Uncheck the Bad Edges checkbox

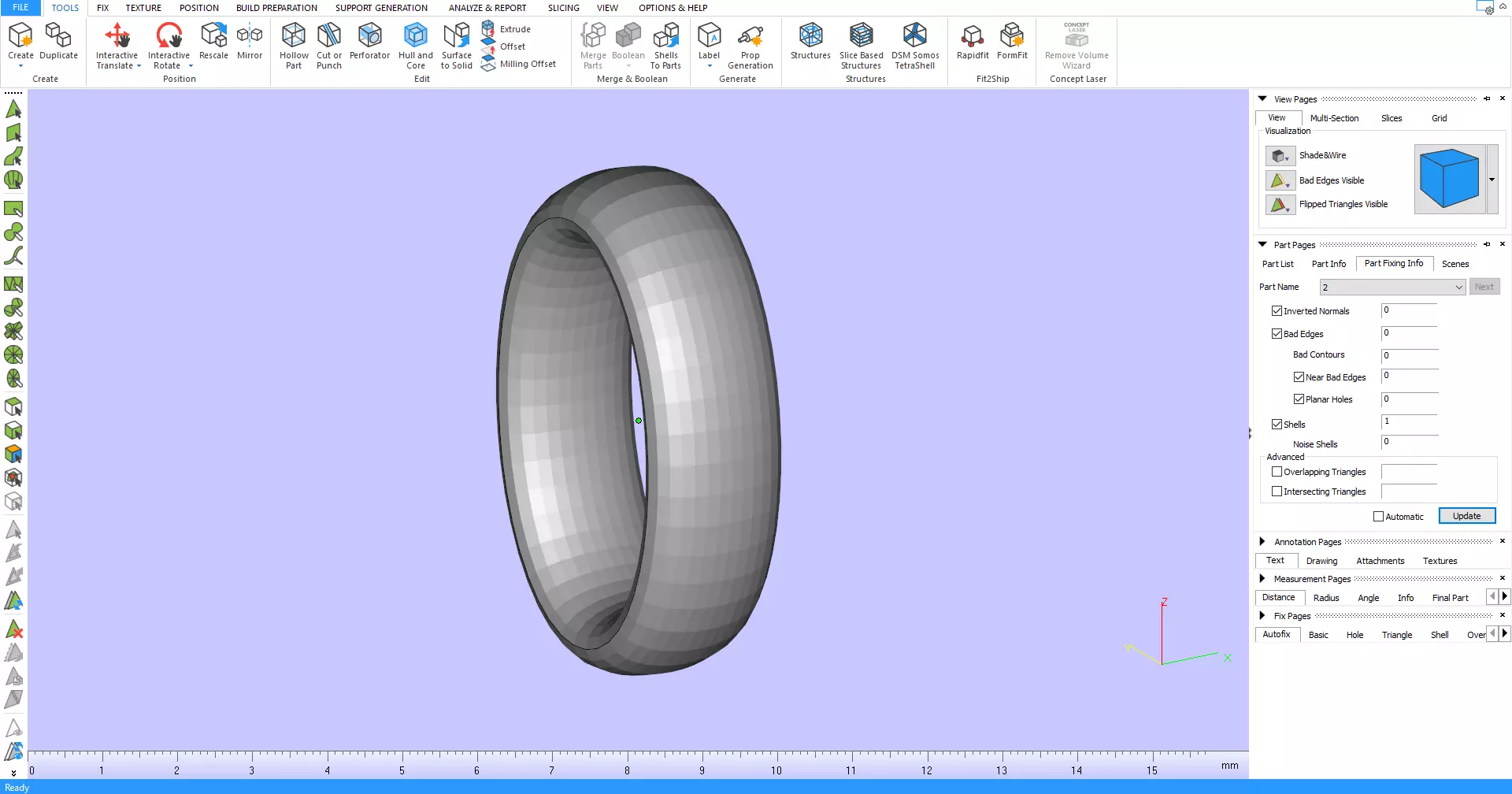(x=1277, y=334)
